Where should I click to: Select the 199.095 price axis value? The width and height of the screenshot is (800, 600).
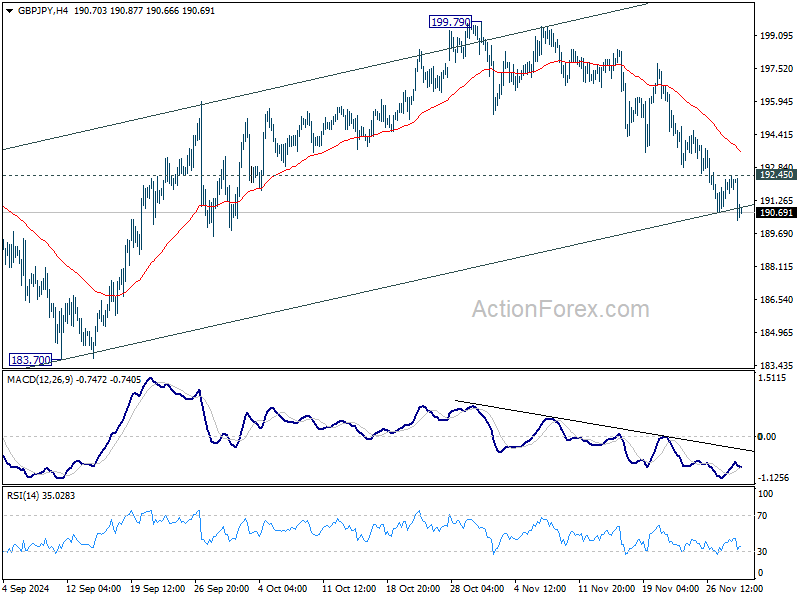coord(776,36)
